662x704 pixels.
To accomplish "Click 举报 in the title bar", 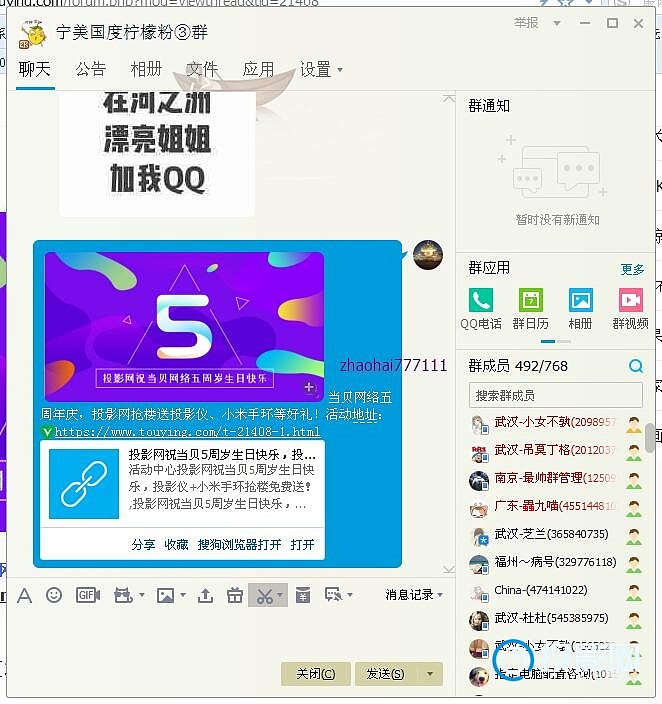I will coord(526,22).
